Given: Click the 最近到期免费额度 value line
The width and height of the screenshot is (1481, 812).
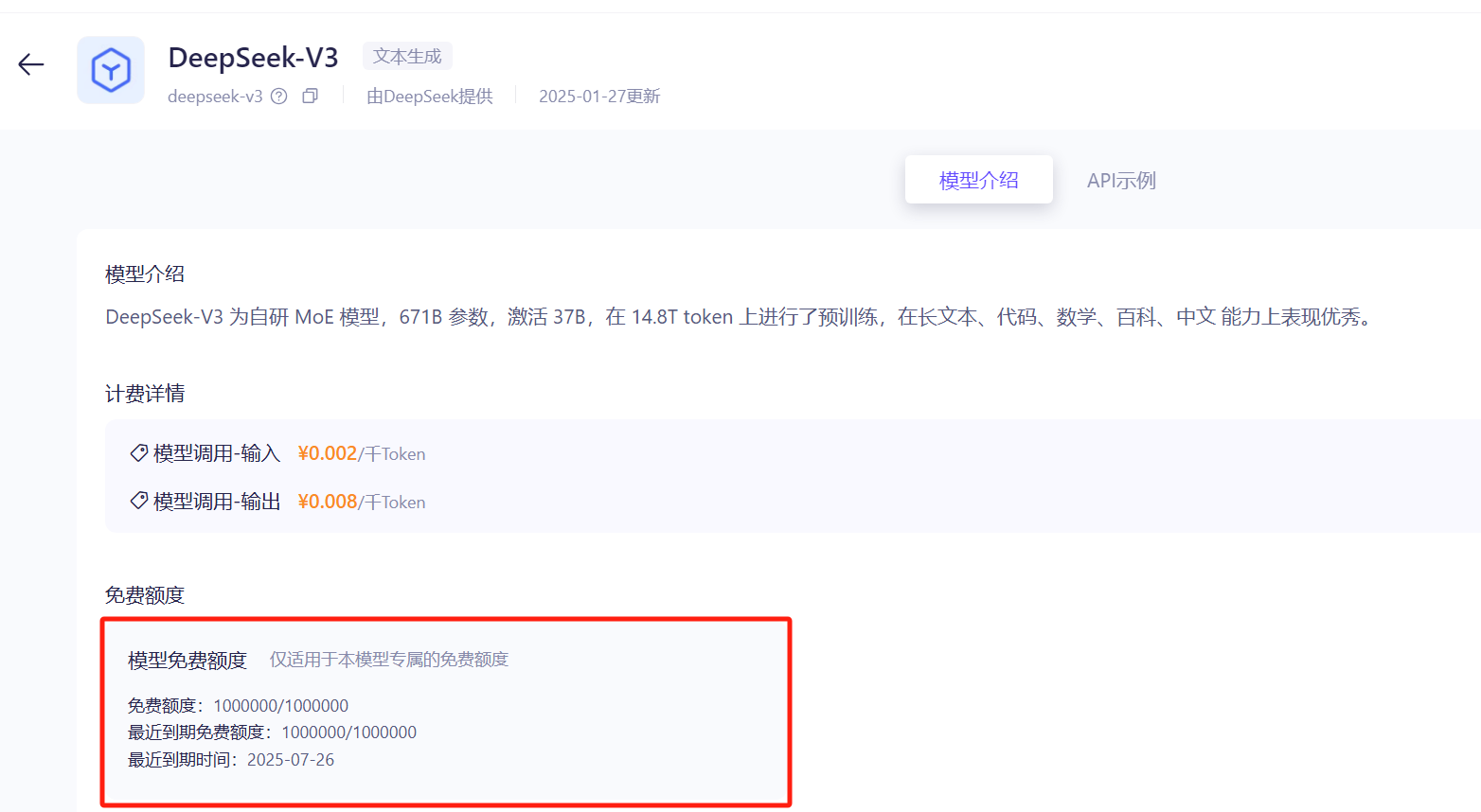Looking at the screenshot, I should point(273,733).
